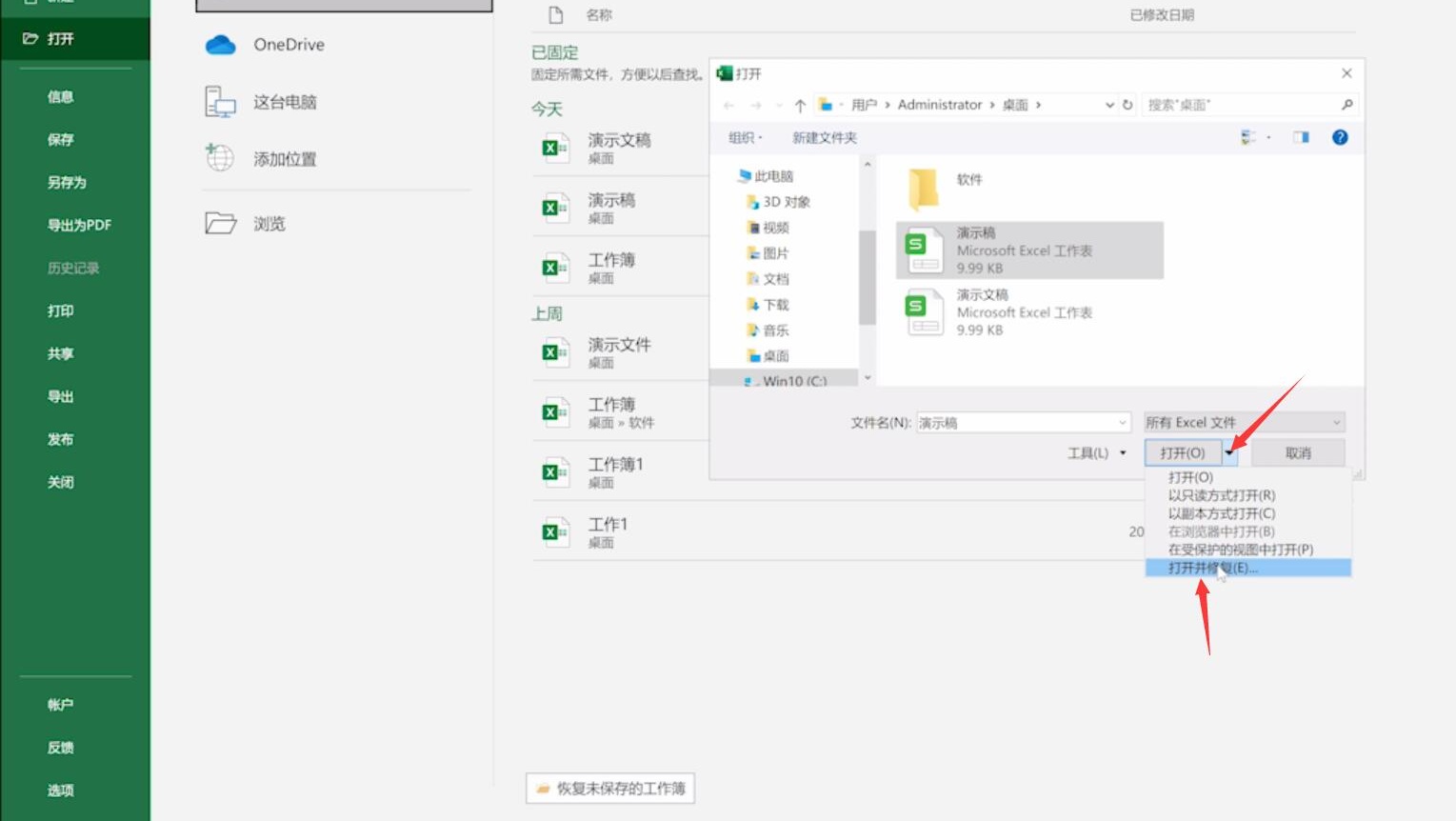Click the 新建文件夹 button
1456x821 pixels.
tap(825, 138)
